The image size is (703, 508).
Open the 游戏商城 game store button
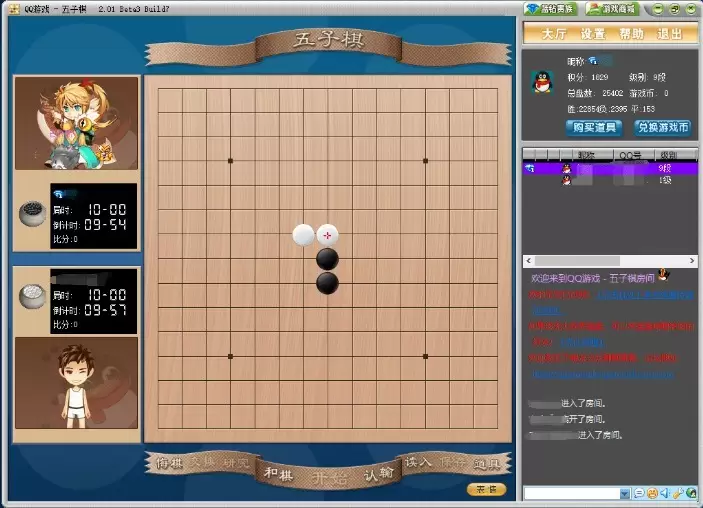pos(612,9)
